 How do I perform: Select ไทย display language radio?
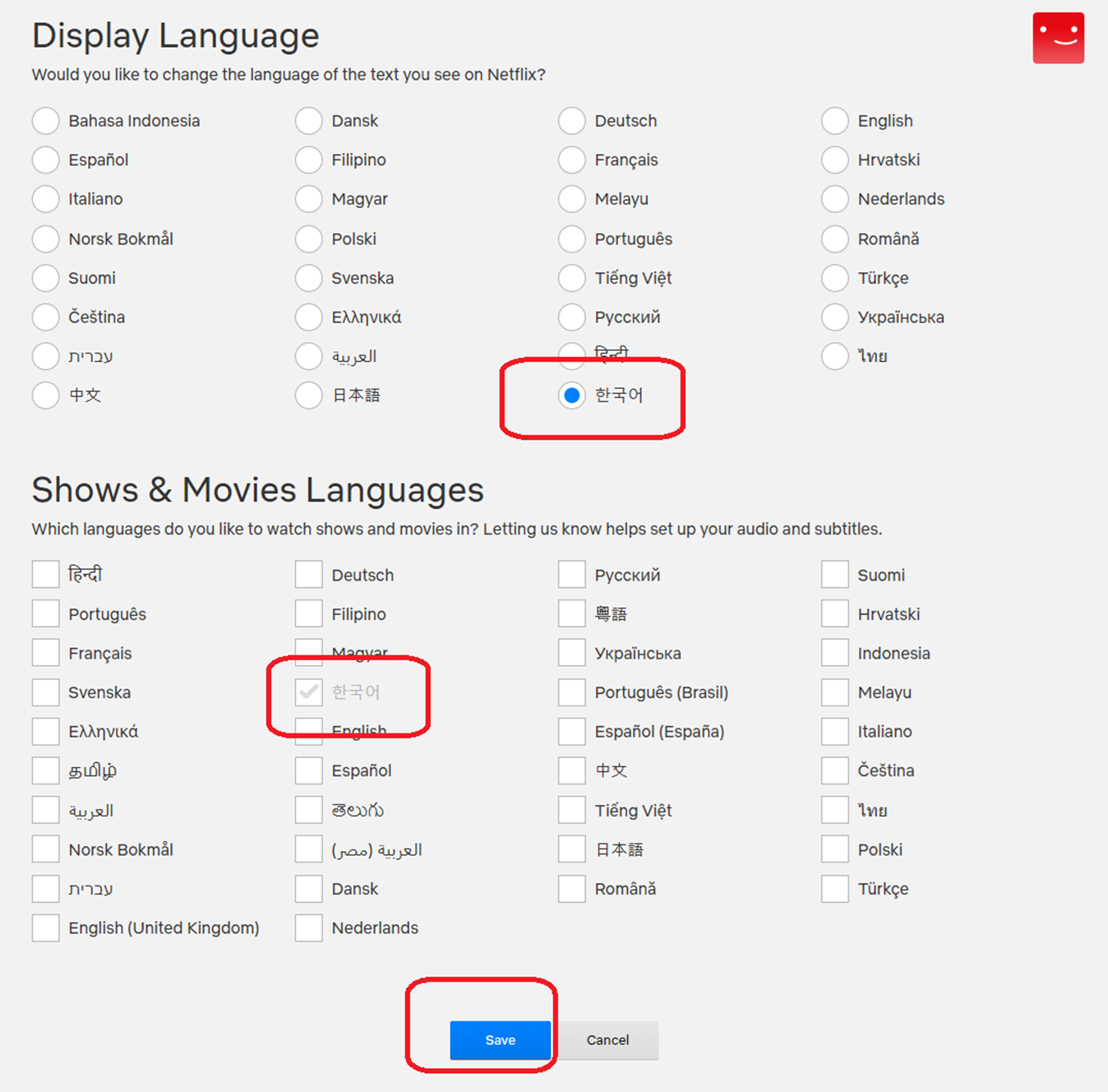(834, 356)
